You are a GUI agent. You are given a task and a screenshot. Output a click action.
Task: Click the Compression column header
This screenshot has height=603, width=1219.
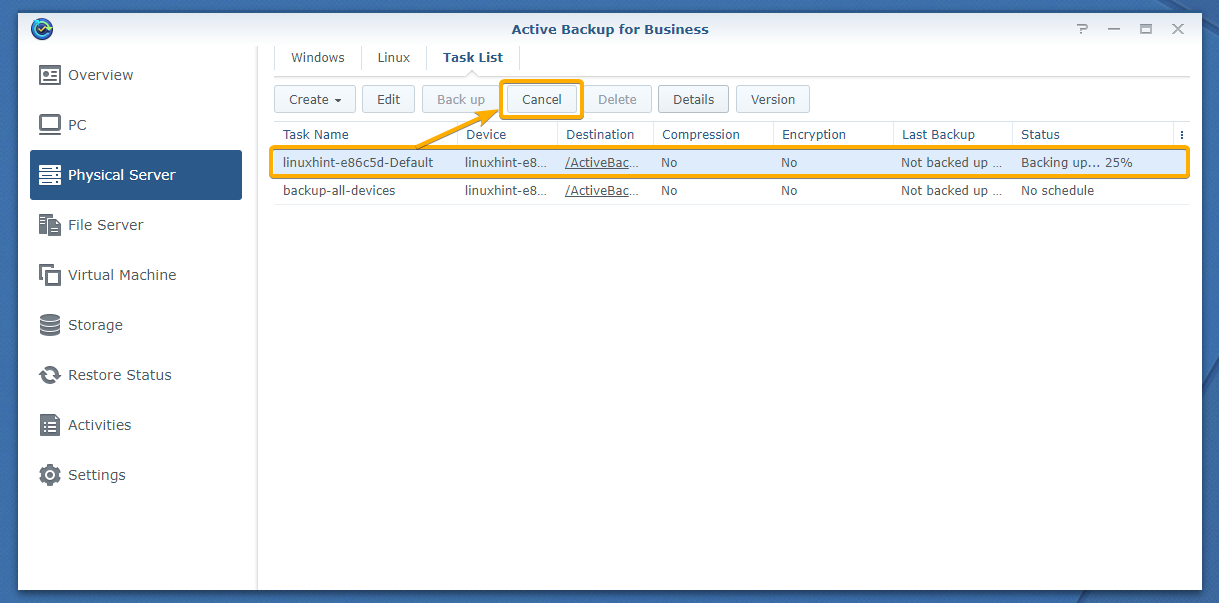[x=713, y=135]
